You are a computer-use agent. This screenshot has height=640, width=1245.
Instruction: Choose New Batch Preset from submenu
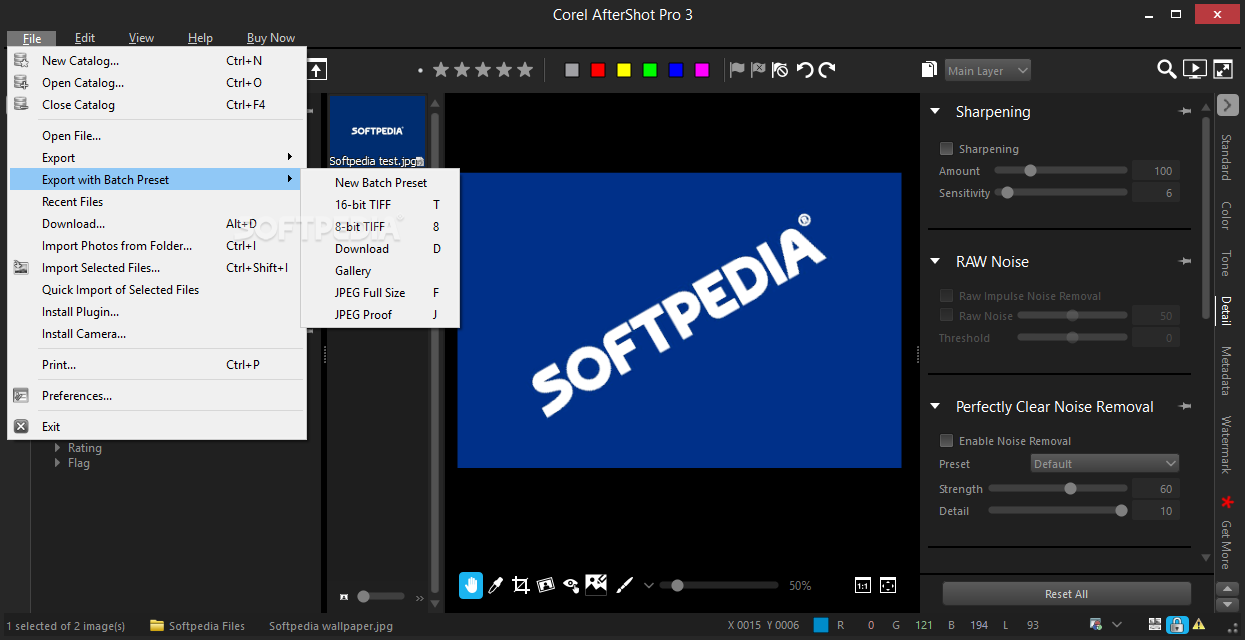click(x=380, y=182)
